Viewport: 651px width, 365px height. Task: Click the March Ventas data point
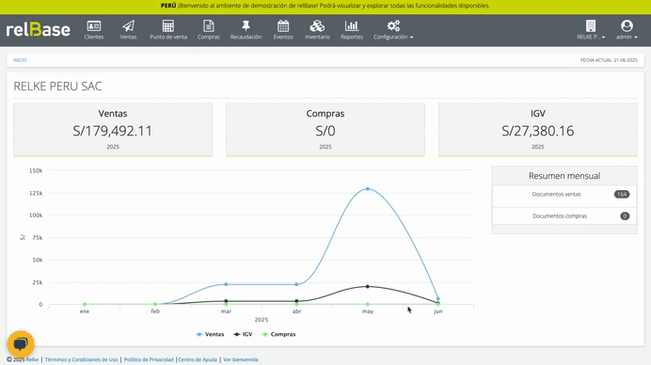pos(226,284)
